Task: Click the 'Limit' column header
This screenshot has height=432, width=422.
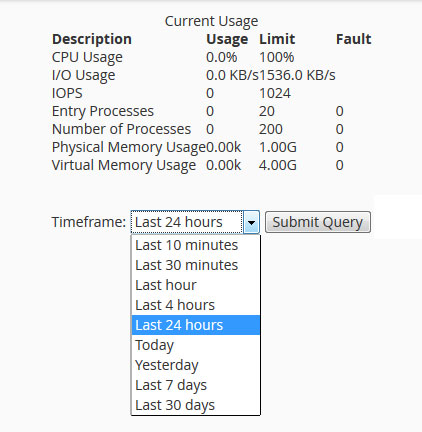Action: 277,39
